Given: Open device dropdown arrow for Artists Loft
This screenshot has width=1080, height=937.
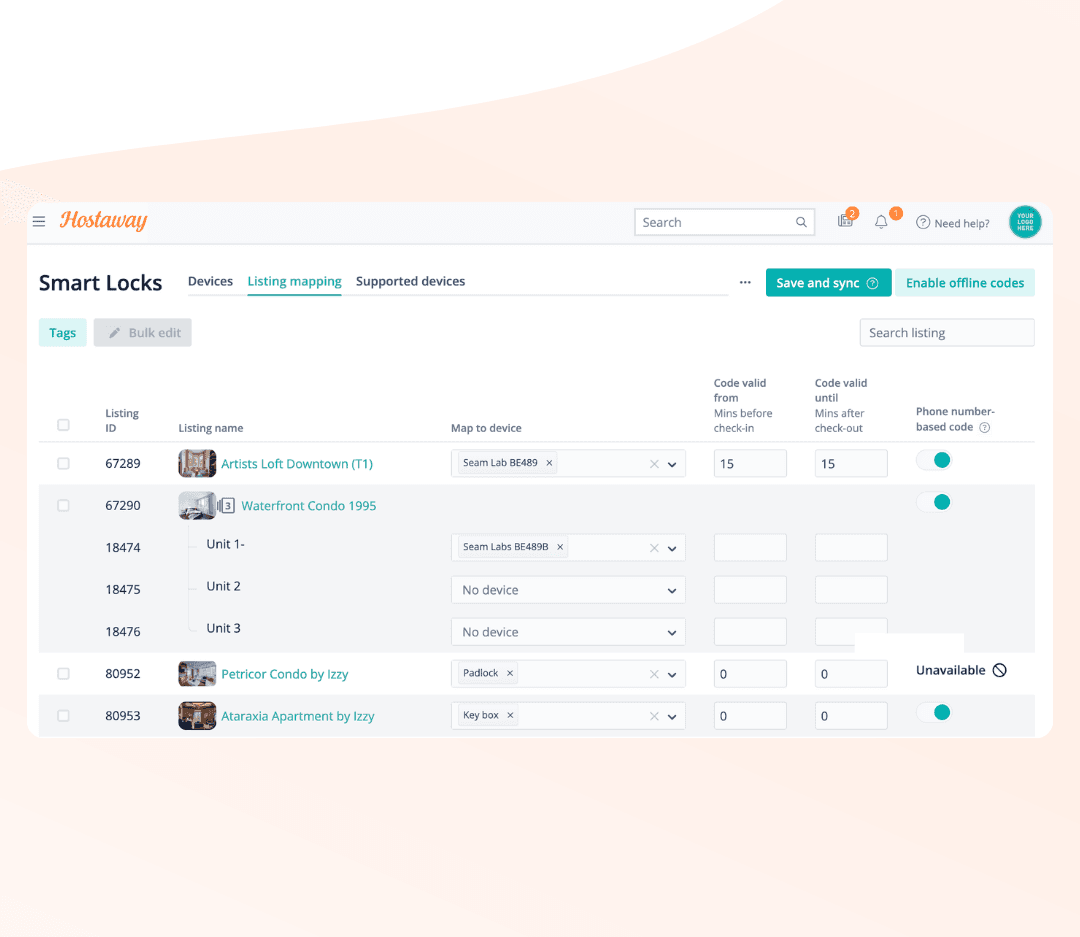Looking at the screenshot, I should [672, 465].
